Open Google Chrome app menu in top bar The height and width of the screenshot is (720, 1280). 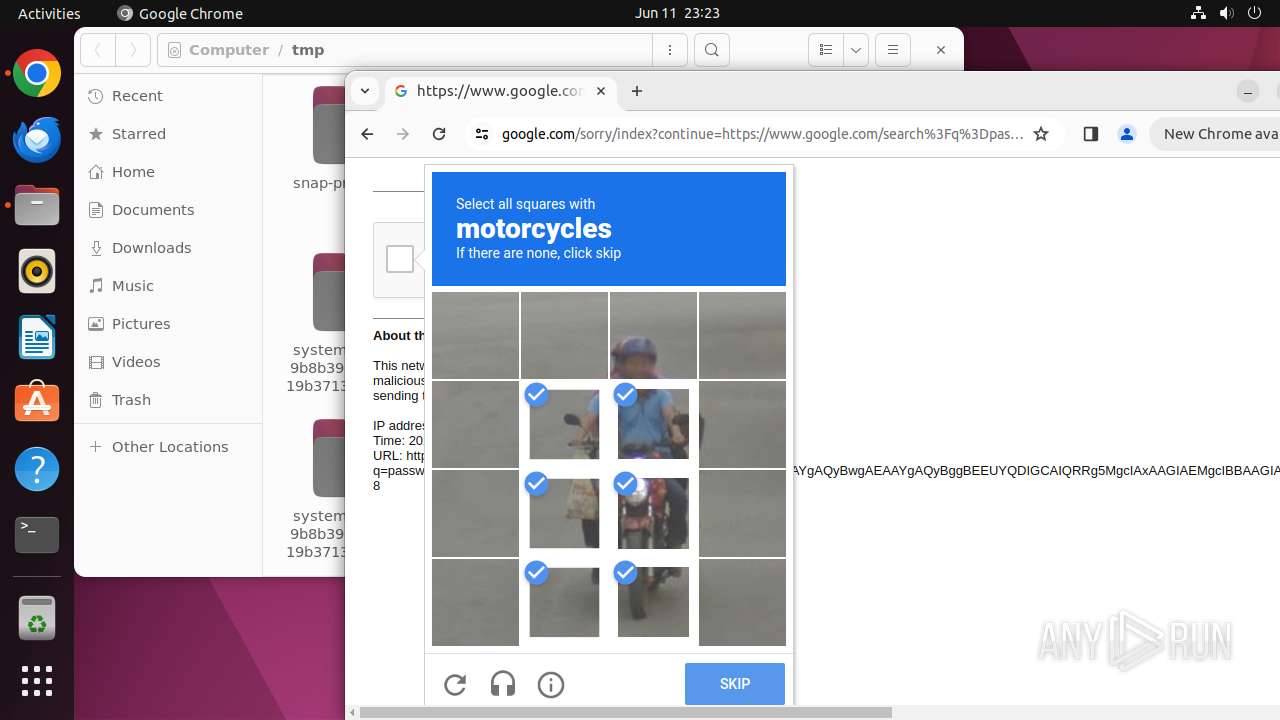(x=180, y=13)
